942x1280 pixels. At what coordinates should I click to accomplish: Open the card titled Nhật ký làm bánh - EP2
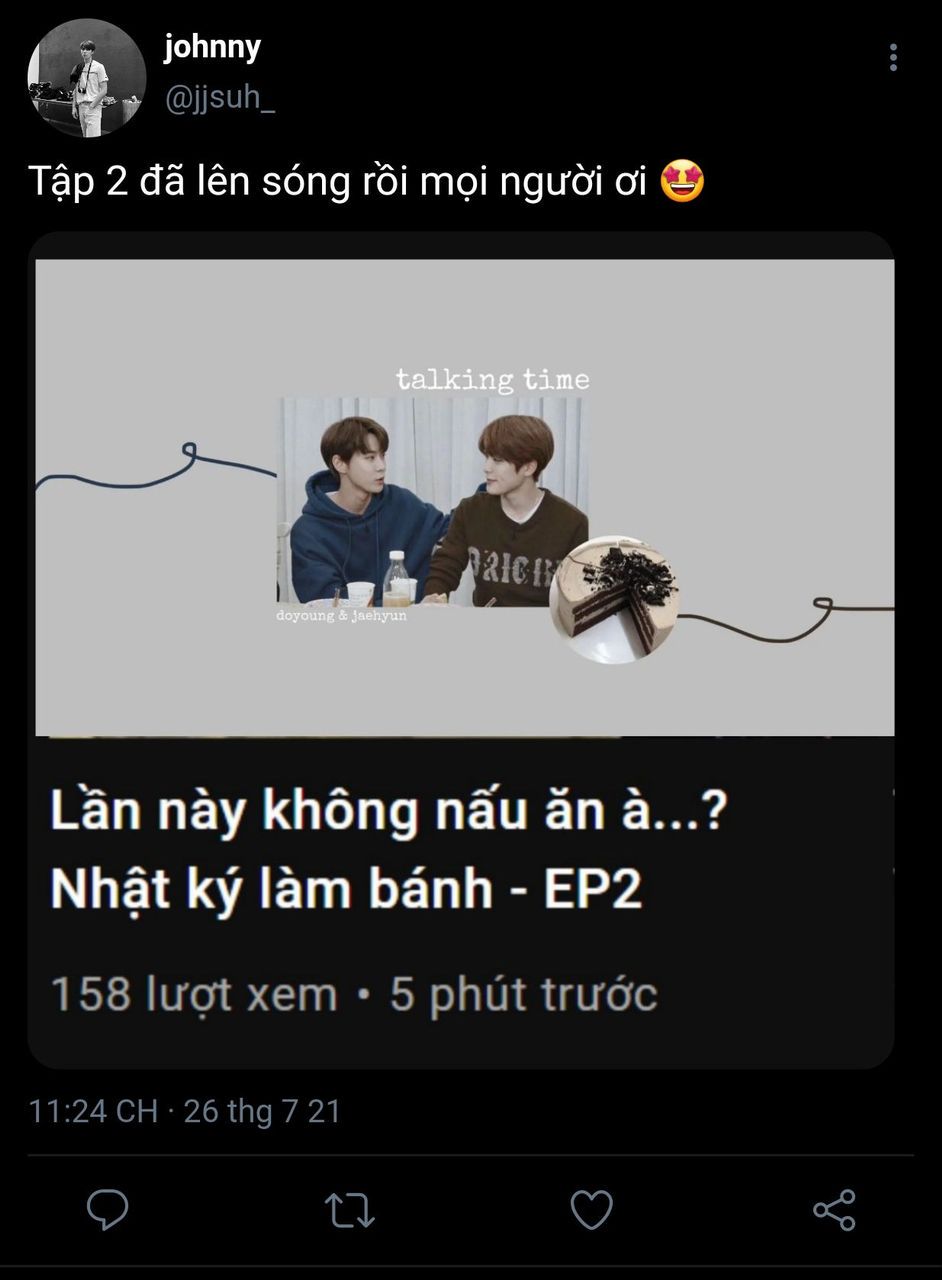coord(460,650)
